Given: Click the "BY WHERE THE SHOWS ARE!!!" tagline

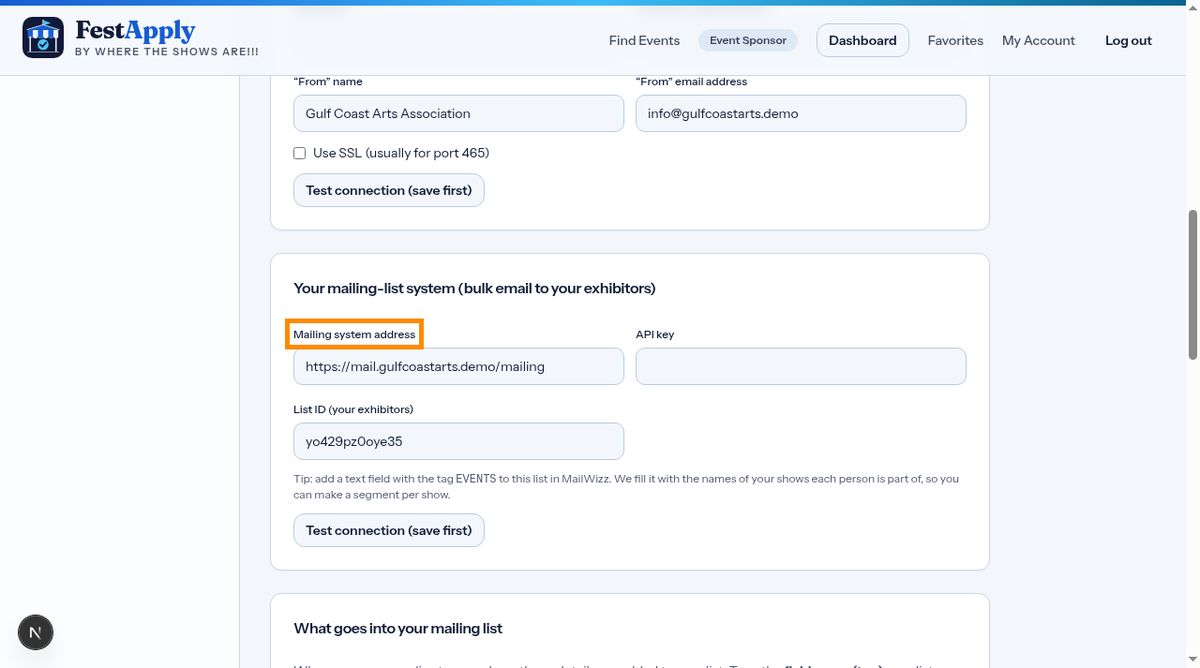Looking at the screenshot, I should point(167,51).
